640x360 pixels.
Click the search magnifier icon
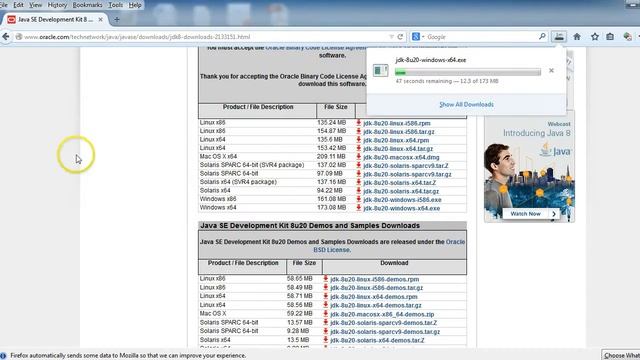coord(542,37)
